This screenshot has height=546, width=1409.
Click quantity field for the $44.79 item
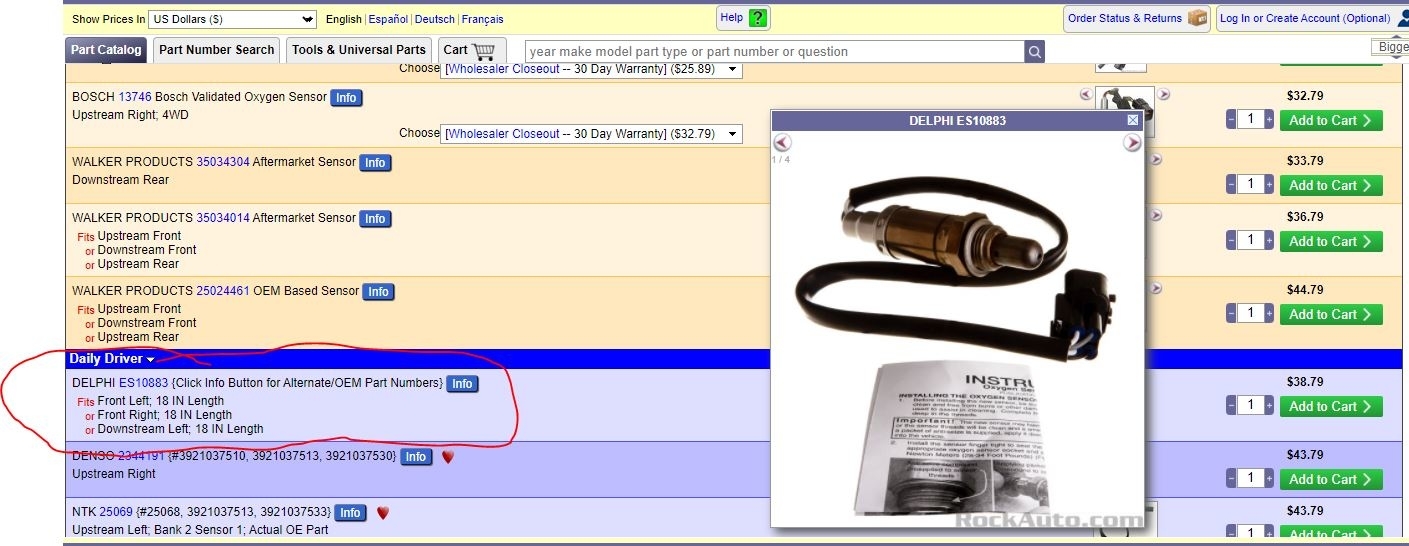[x=1251, y=314]
